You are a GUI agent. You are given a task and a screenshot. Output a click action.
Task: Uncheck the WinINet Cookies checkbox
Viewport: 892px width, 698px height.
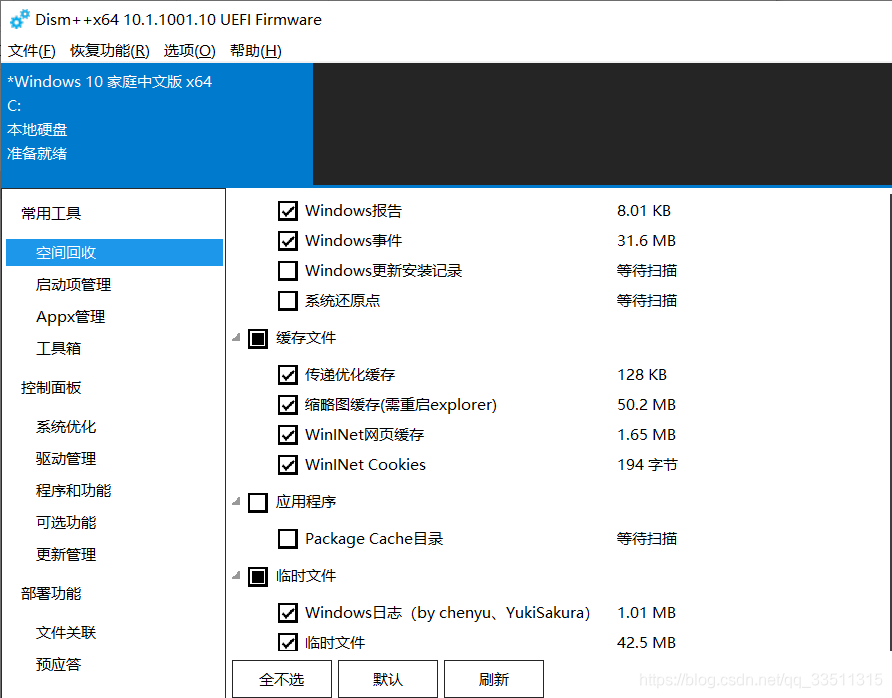coord(288,465)
